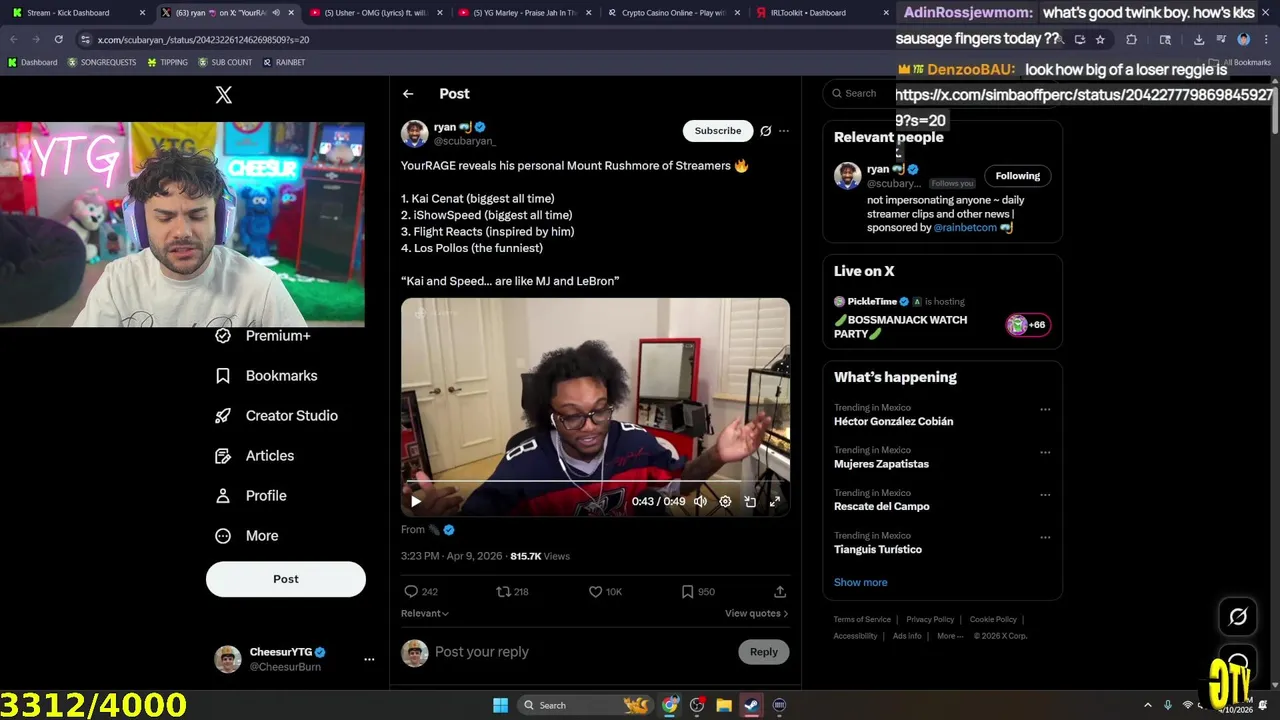The image size is (1280, 720).
Task: Open the RAINBET bookmark
Action: (x=284, y=62)
